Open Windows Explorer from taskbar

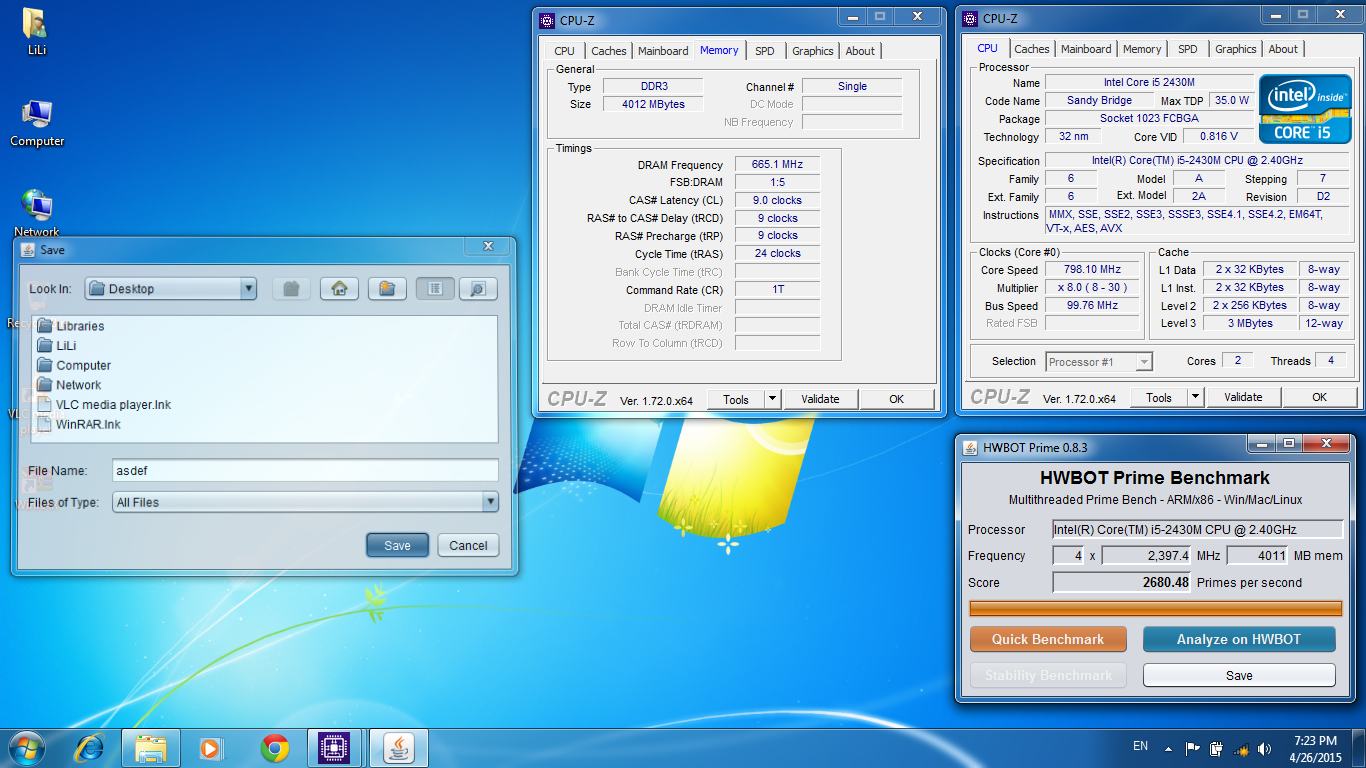click(151, 748)
